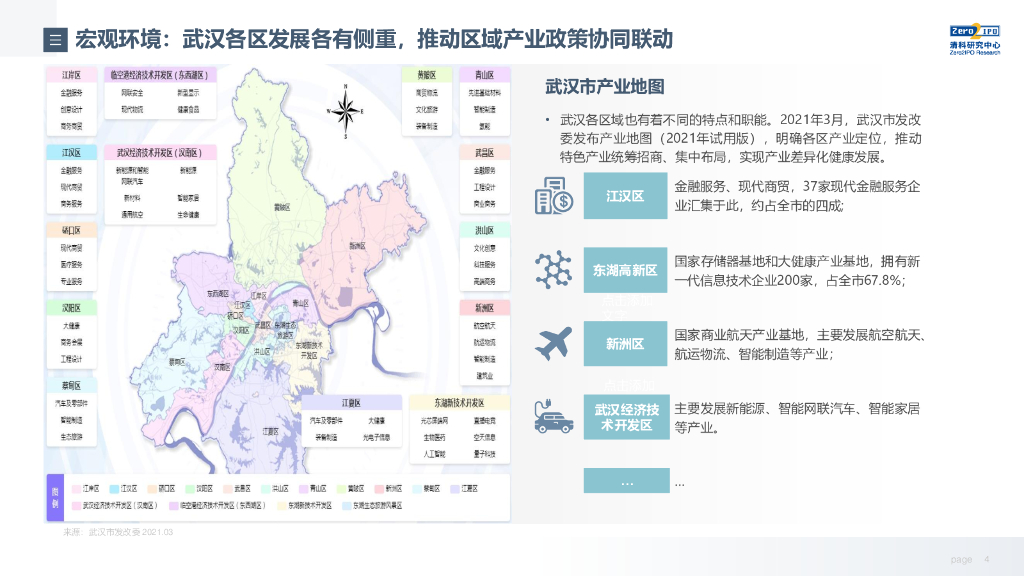This screenshot has height=576, width=1024.
Task: Click the 武汉经济技术开发区（汉南区）legend swatch
Action: (76, 505)
